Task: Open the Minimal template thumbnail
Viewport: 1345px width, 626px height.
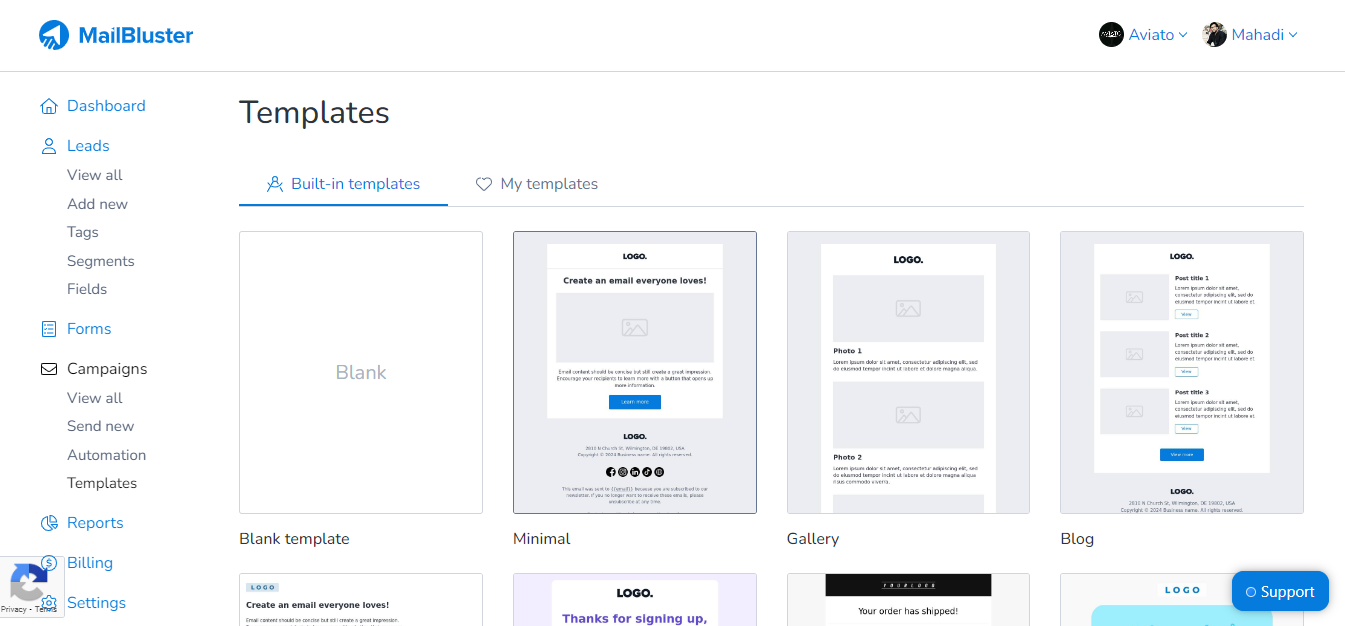Action: click(x=634, y=372)
